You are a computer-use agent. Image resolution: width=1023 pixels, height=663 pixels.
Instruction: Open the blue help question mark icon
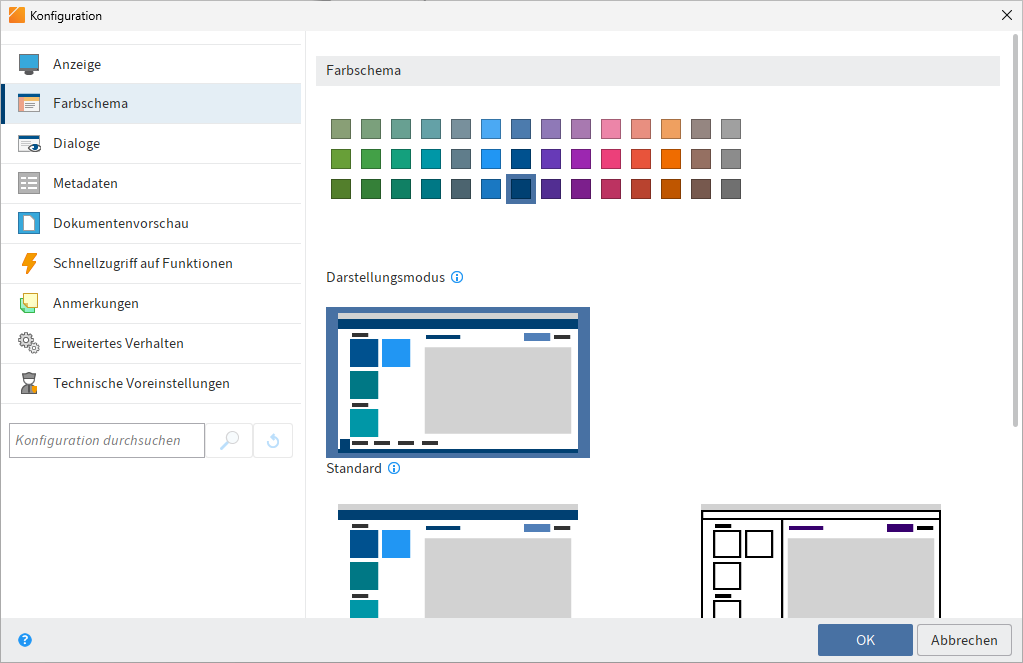(x=25, y=640)
